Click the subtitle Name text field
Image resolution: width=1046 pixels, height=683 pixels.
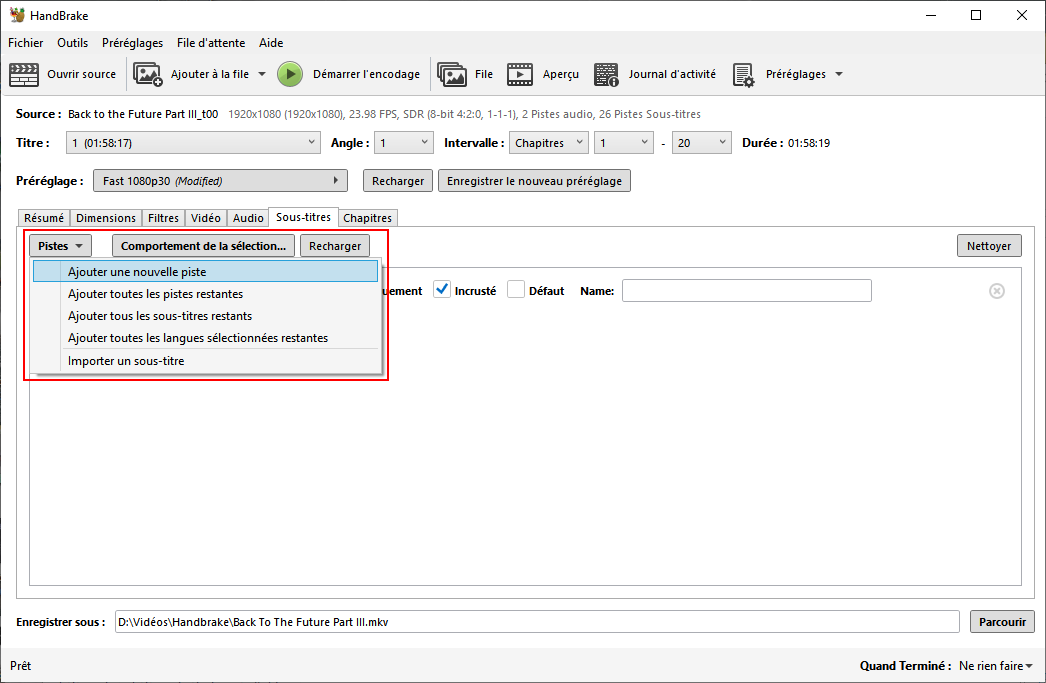746,291
